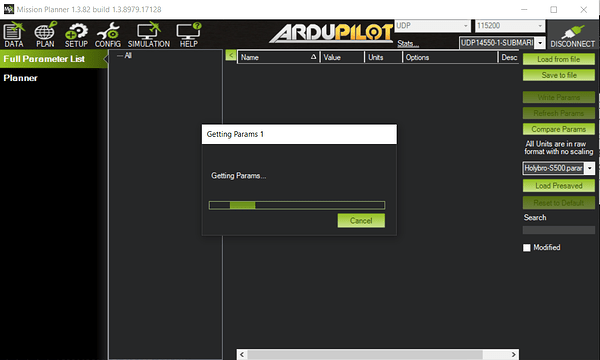
Task: Open the HELP screen
Action: click(189, 34)
